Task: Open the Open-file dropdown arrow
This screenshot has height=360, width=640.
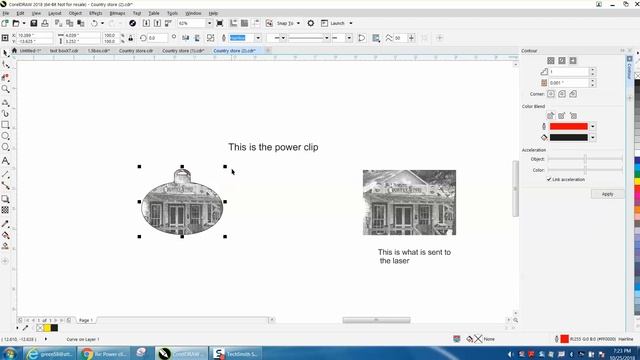Action: [24, 23]
